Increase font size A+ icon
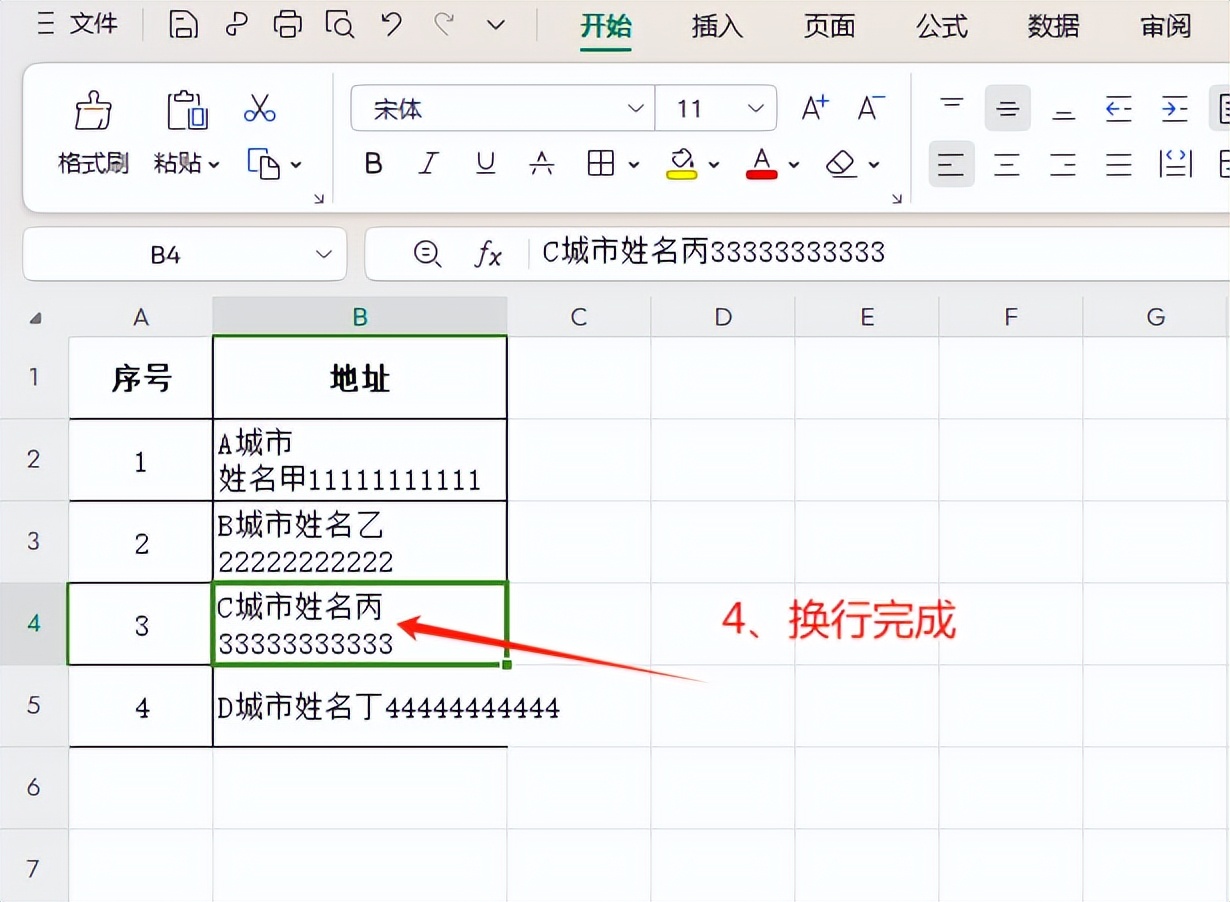1230x902 pixels. tap(816, 108)
